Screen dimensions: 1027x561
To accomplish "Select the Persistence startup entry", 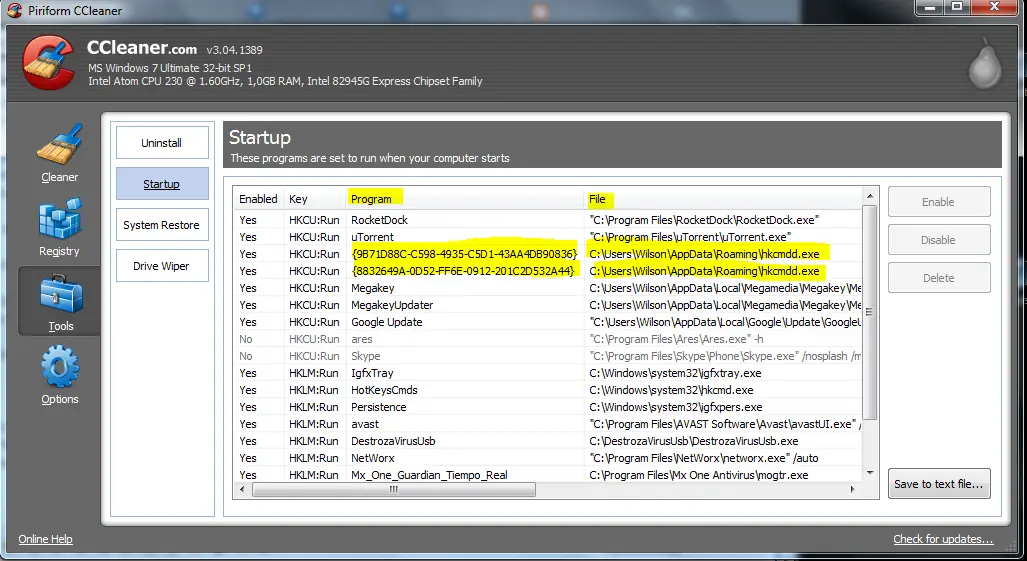I will pyautogui.click(x=548, y=407).
